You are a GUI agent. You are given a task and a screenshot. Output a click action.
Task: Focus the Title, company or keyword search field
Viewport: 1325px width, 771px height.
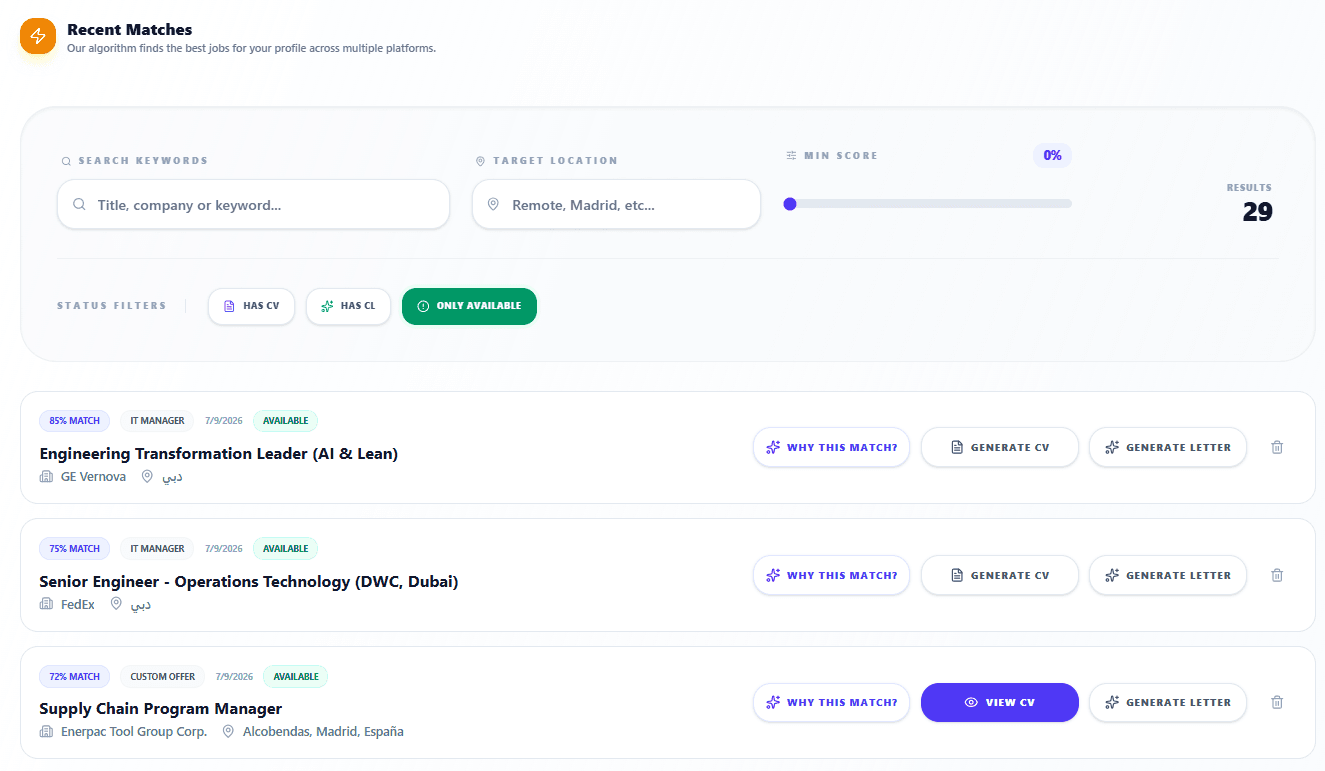coord(253,205)
